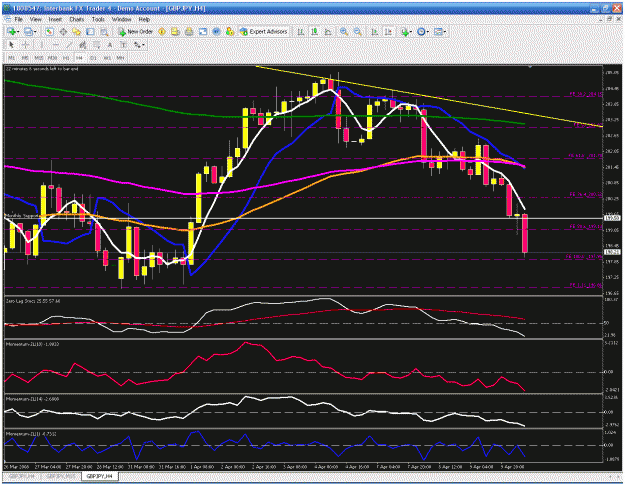Open the Tools menu
This screenshot has width=625, height=484.
(98, 19)
